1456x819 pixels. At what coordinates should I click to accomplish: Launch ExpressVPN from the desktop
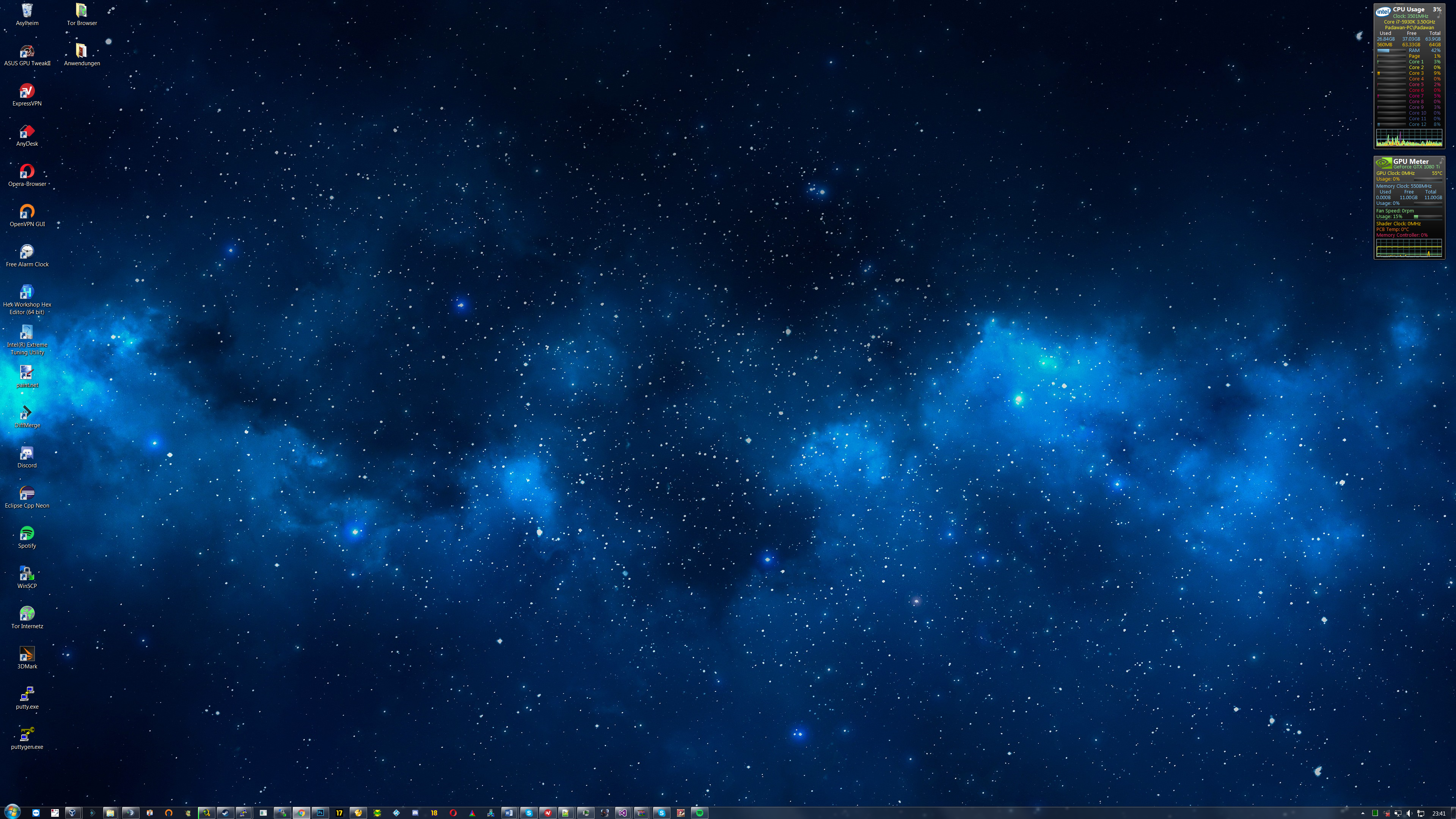[27, 95]
